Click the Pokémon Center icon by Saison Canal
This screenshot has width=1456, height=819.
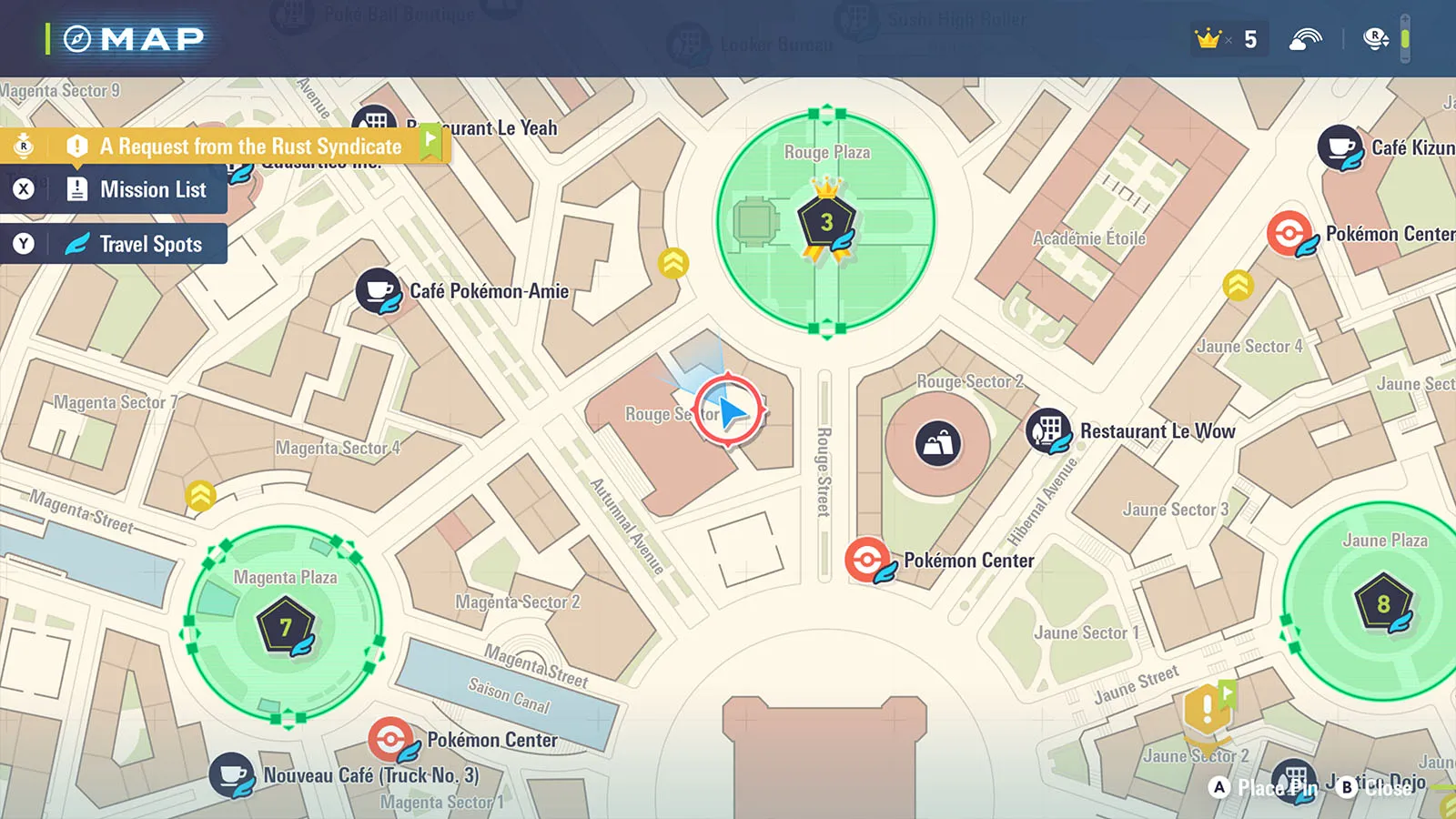click(391, 739)
